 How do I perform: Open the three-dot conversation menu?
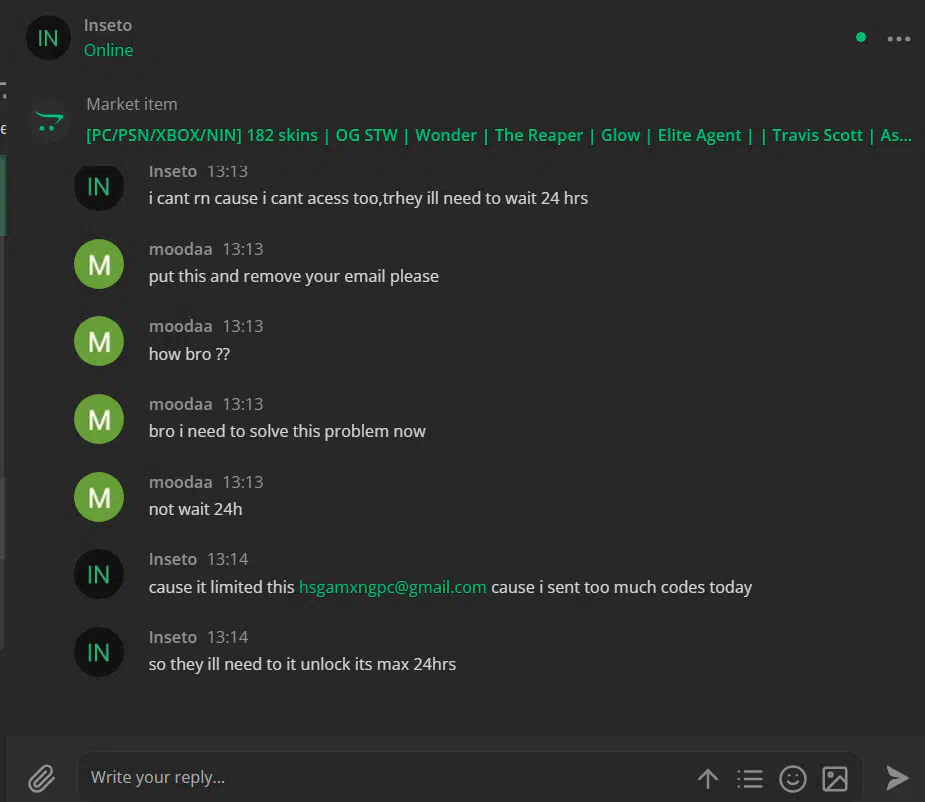pyautogui.click(x=898, y=39)
